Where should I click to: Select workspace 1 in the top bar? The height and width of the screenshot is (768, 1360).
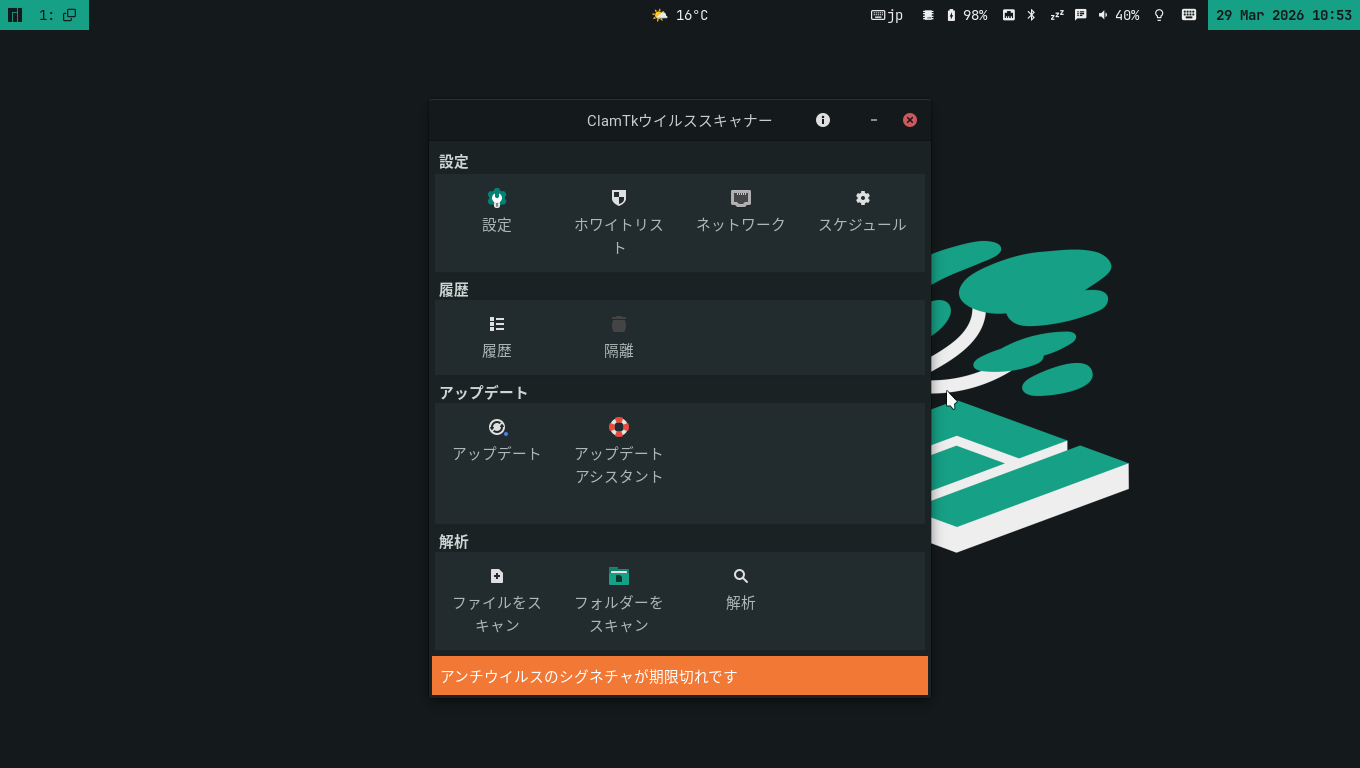click(x=58, y=15)
